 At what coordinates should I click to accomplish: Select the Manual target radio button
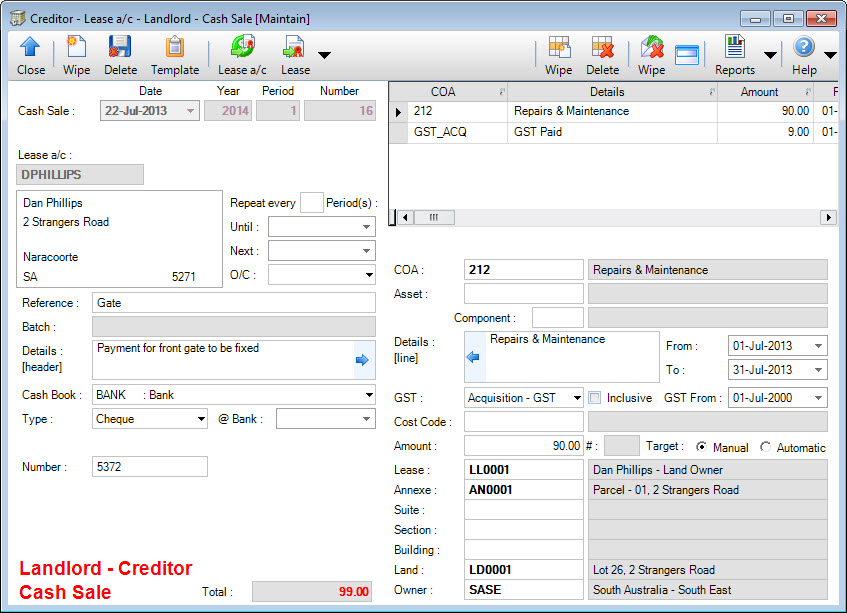click(701, 447)
